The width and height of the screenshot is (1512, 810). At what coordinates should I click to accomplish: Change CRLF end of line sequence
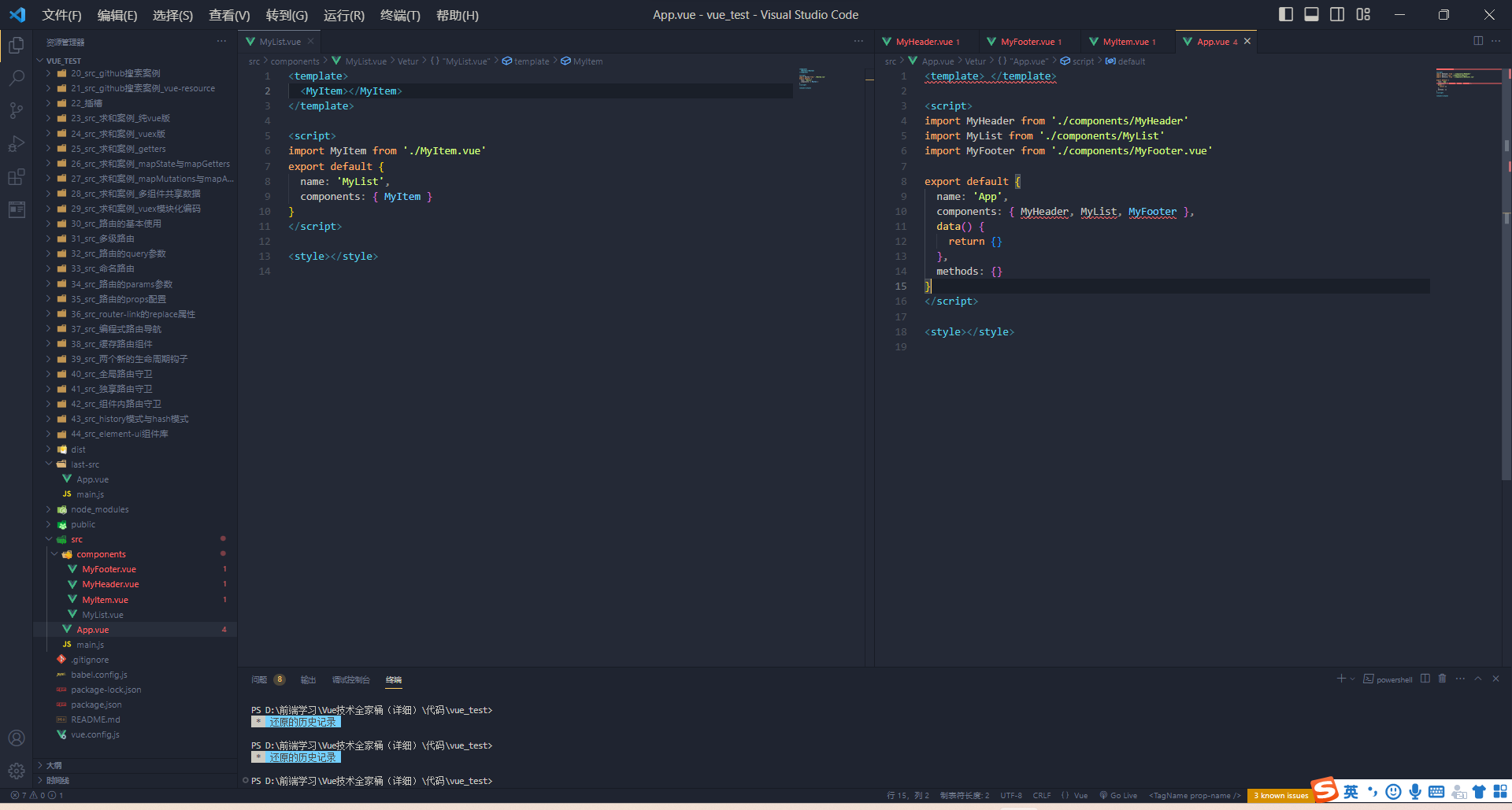pyautogui.click(x=1042, y=795)
